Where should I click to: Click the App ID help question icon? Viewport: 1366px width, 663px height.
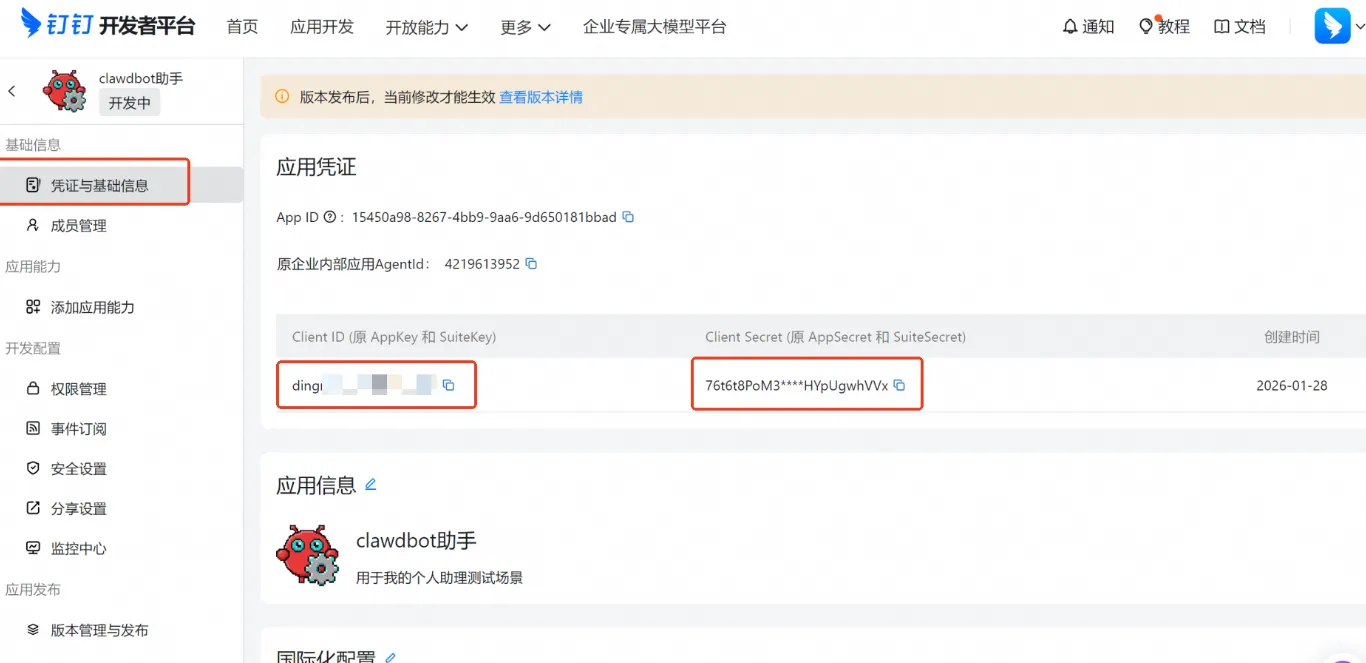(329, 217)
